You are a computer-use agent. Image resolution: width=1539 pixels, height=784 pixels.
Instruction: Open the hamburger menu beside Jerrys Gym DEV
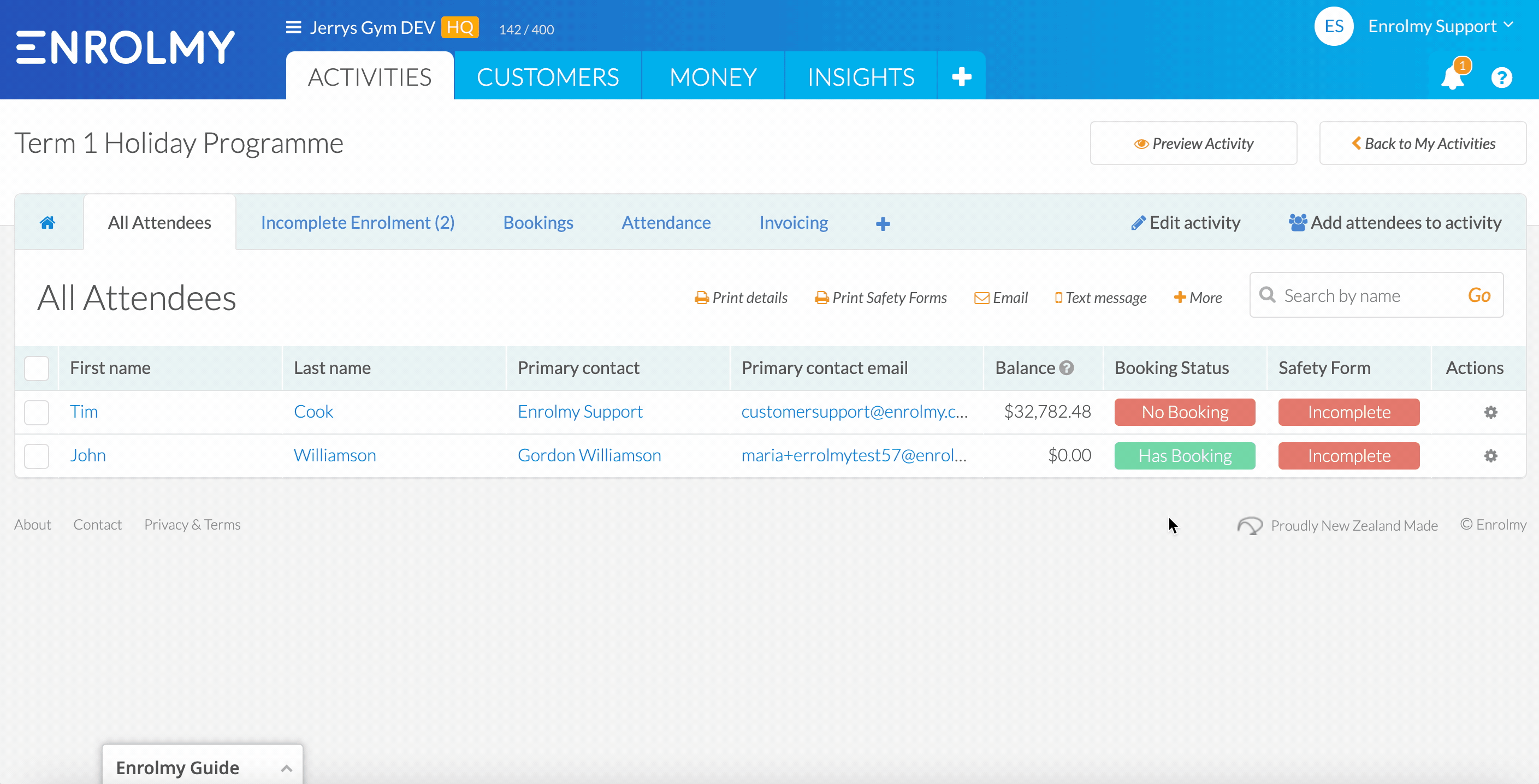(293, 27)
